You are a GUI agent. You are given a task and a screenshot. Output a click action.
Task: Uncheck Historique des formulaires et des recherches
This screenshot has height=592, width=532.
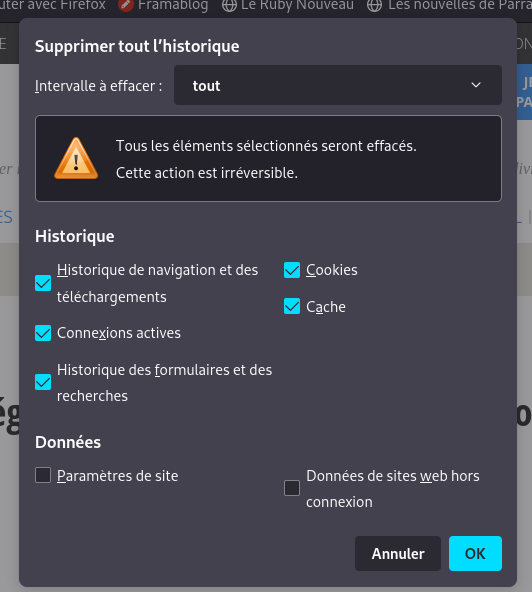(43, 382)
